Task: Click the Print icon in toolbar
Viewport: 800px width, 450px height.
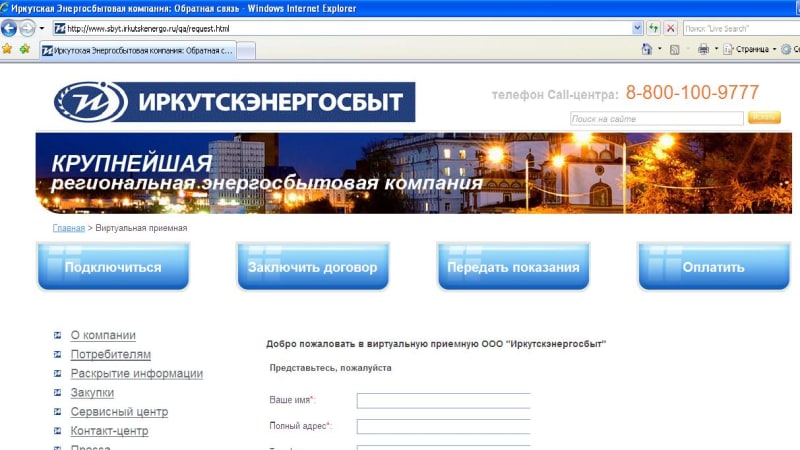Action: pos(704,49)
